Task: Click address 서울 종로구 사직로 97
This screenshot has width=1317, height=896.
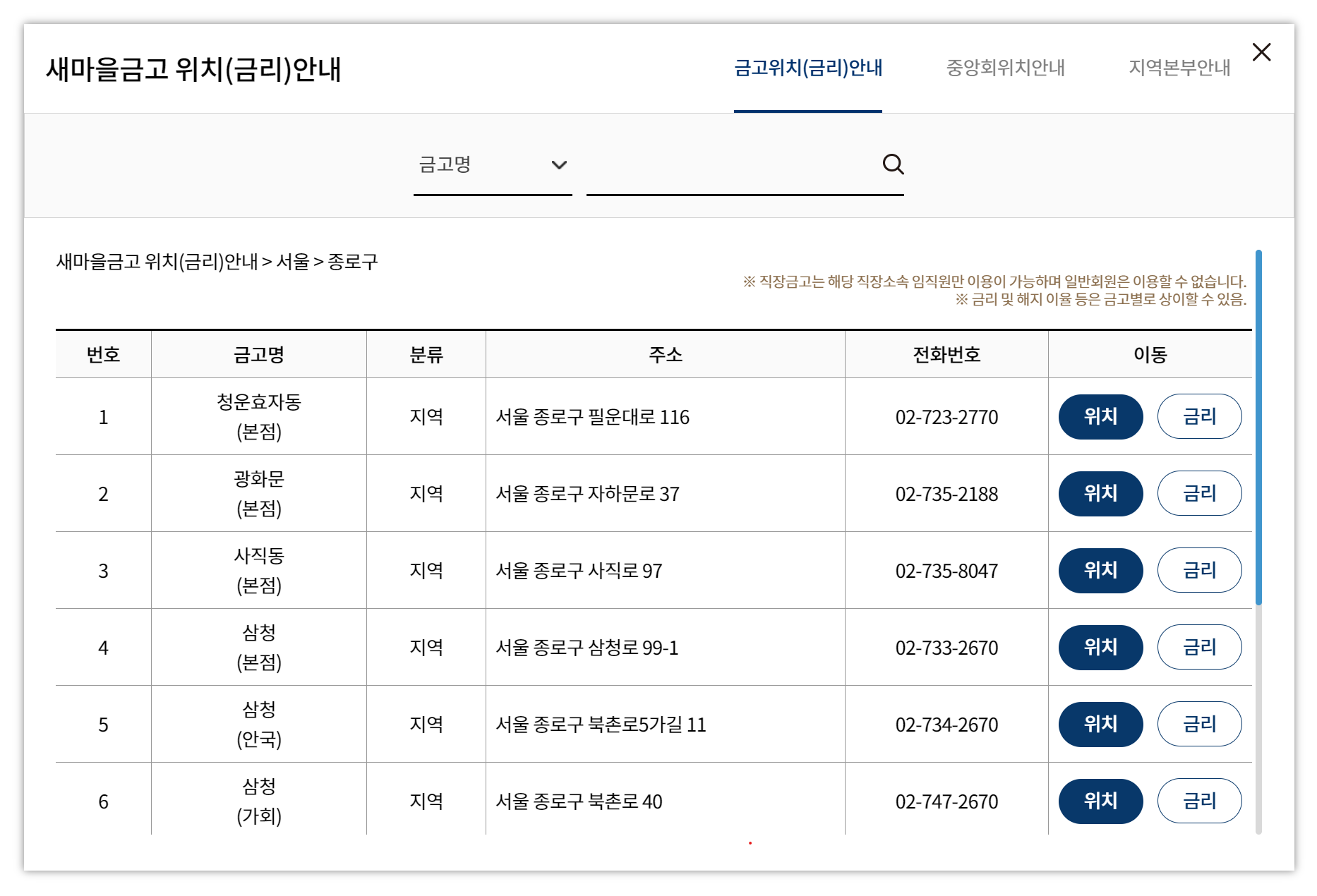Action: [579, 571]
